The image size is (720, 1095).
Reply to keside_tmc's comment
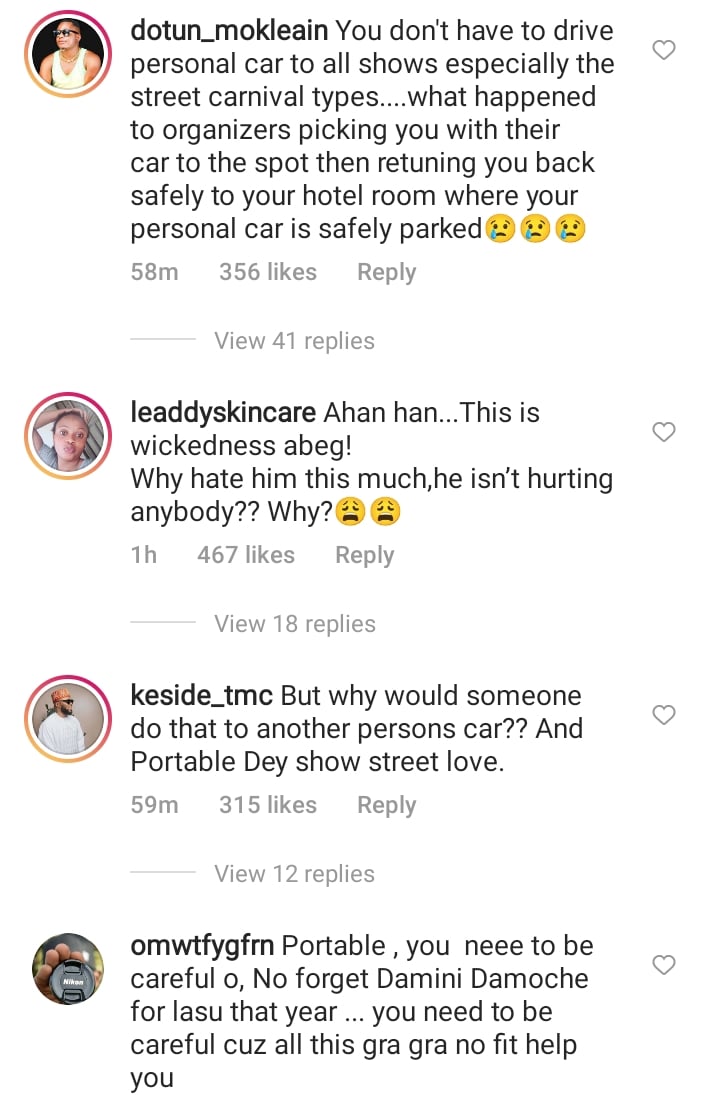point(386,805)
